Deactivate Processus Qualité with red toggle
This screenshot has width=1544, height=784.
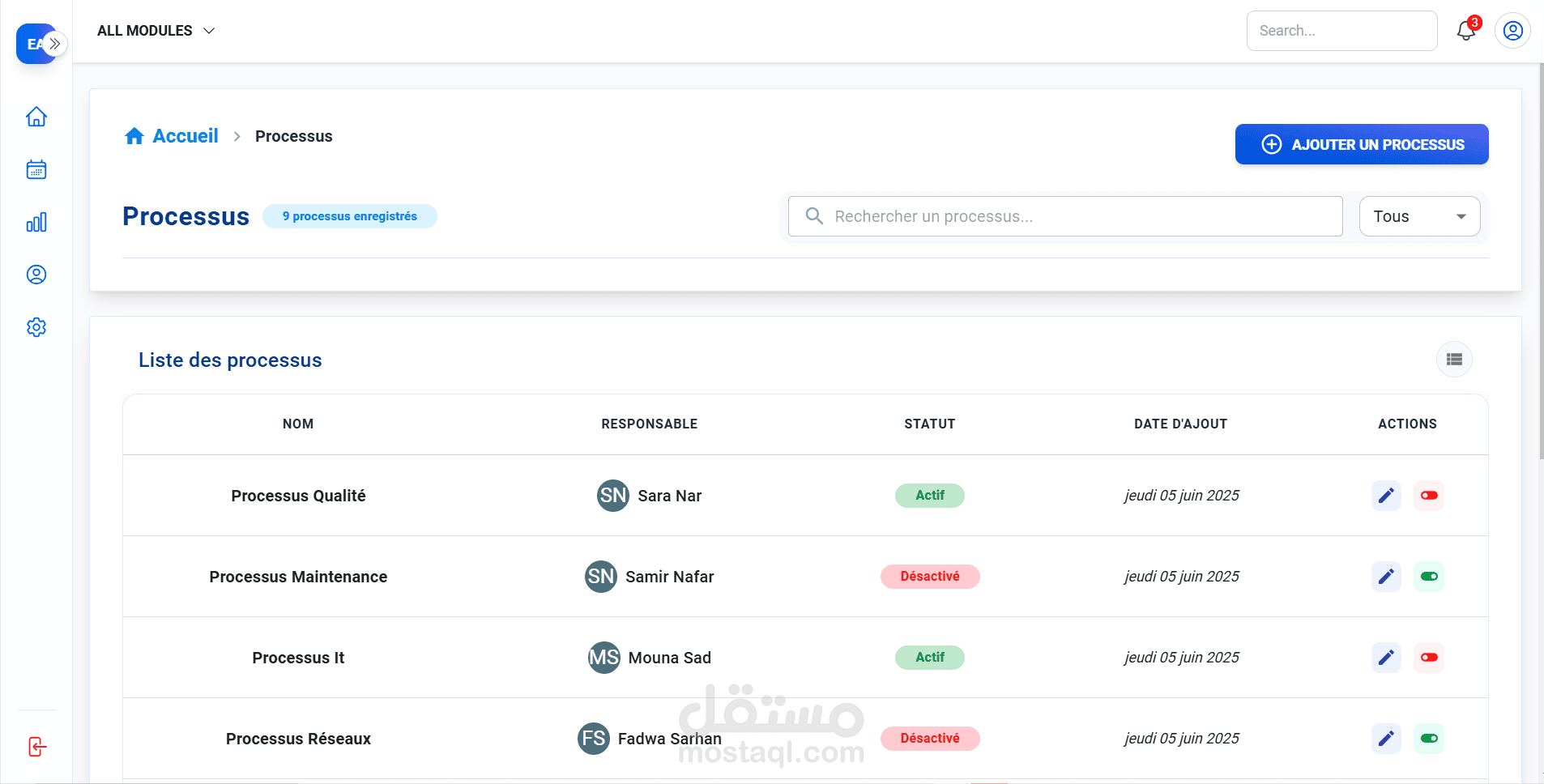point(1429,496)
